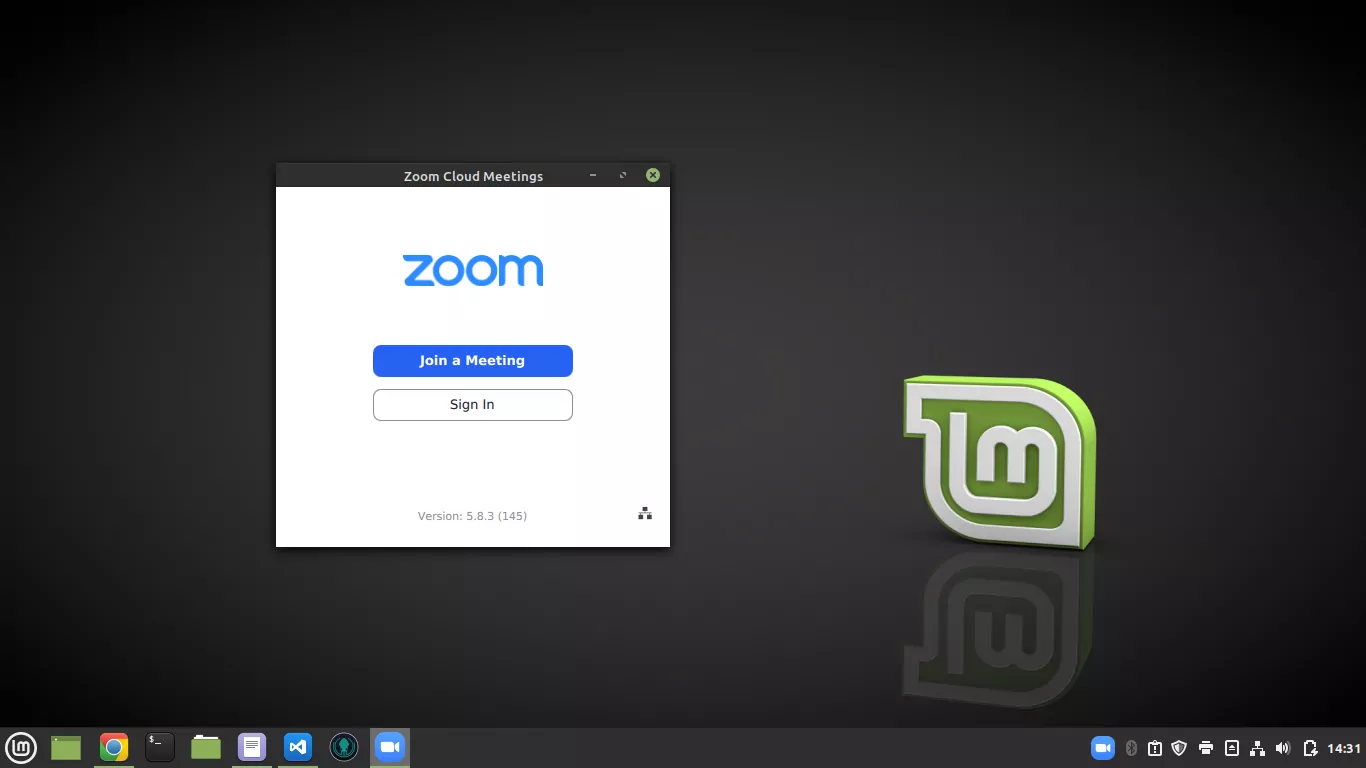Close the Zoom Cloud Meetings window
This screenshot has width=1366, height=768.
pyautogui.click(x=653, y=175)
